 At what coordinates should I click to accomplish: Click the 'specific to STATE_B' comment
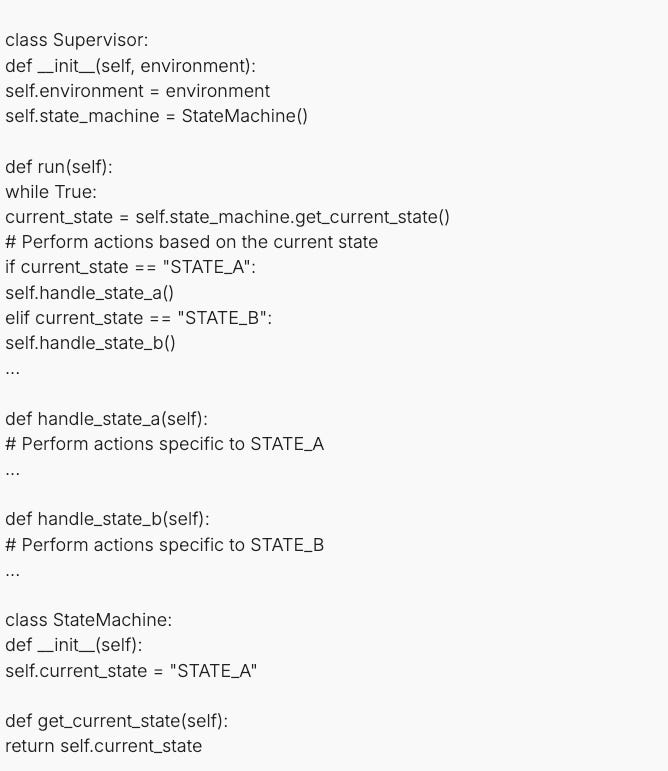point(165,545)
